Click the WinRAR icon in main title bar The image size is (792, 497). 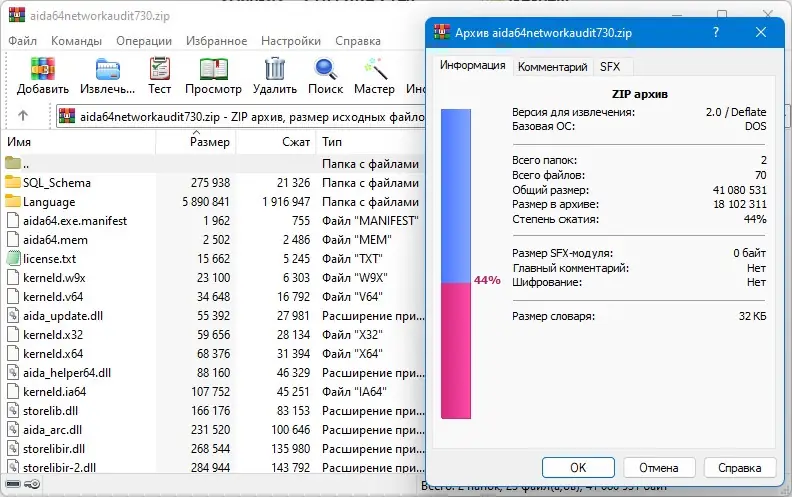pos(17,15)
